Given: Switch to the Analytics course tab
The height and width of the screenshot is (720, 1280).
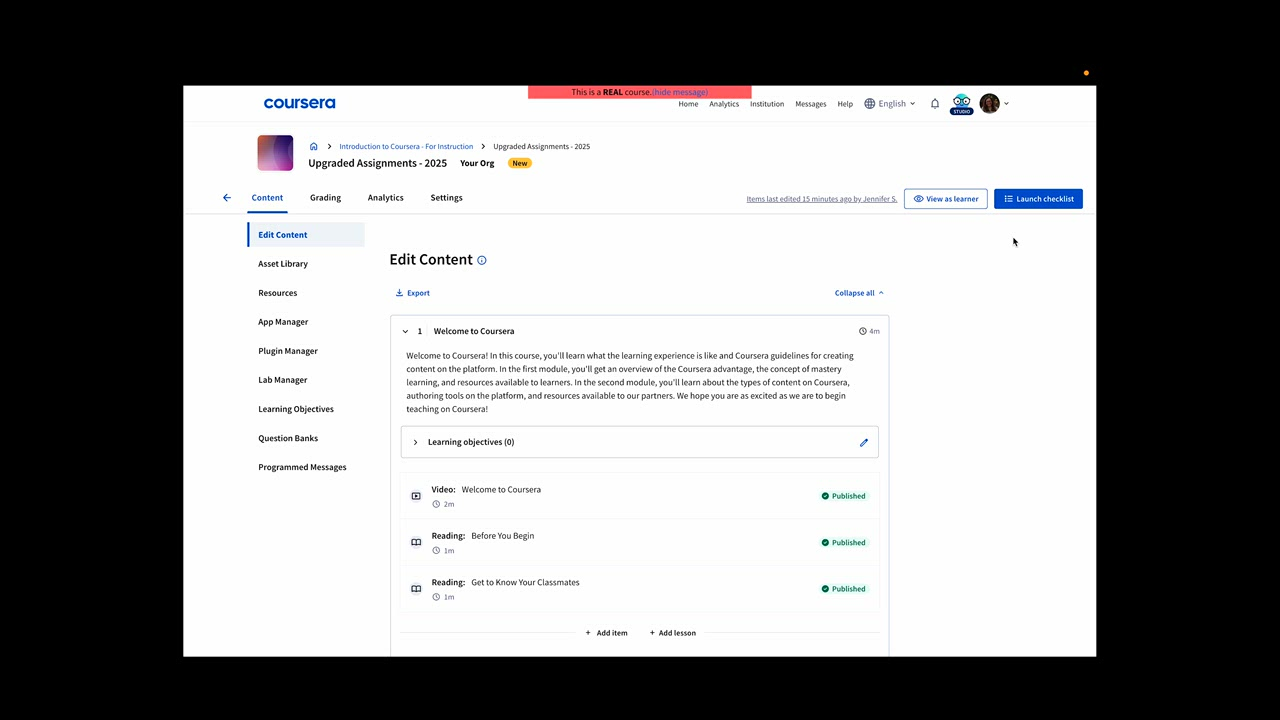Looking at the screenshot, I should (x=385, y=198).
